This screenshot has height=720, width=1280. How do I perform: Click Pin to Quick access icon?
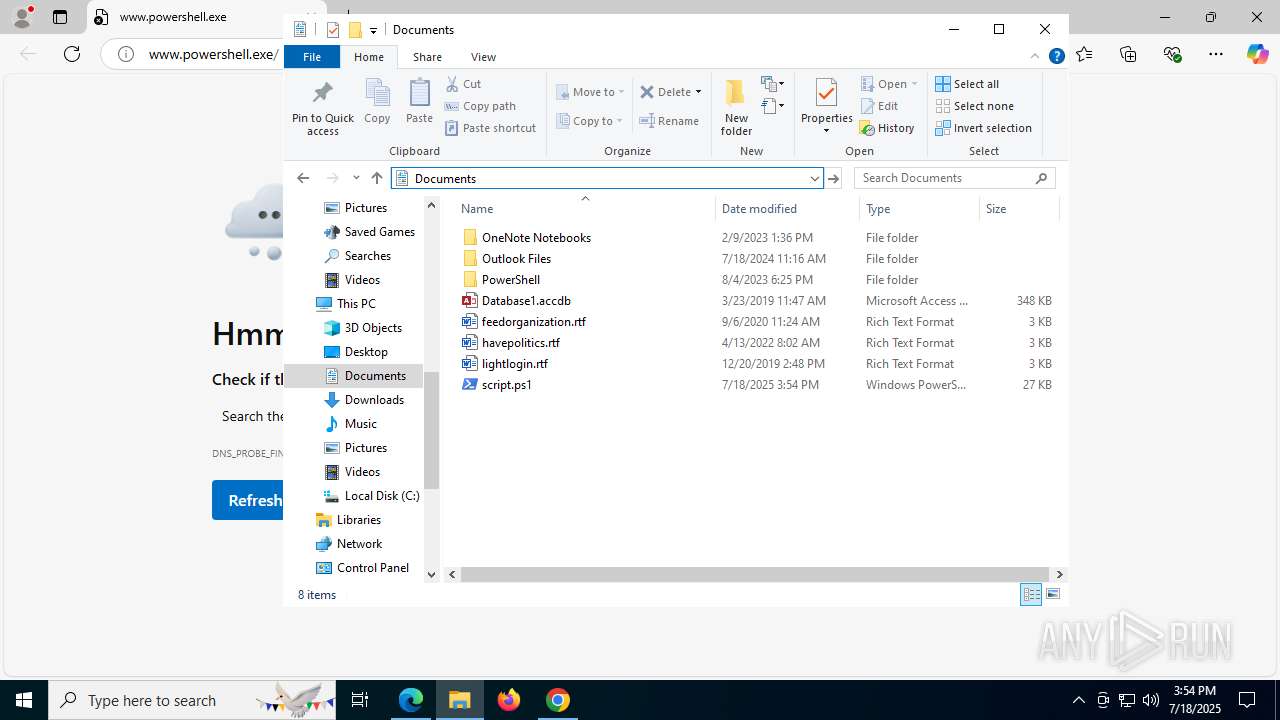point(322,93)
